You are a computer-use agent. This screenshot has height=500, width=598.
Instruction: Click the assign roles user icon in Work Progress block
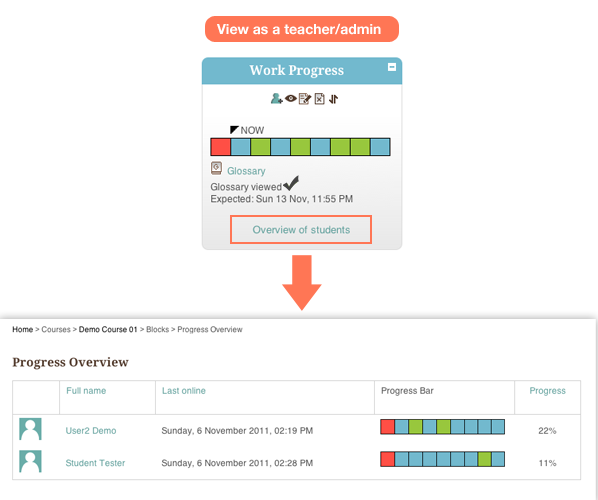click(276, 99)
